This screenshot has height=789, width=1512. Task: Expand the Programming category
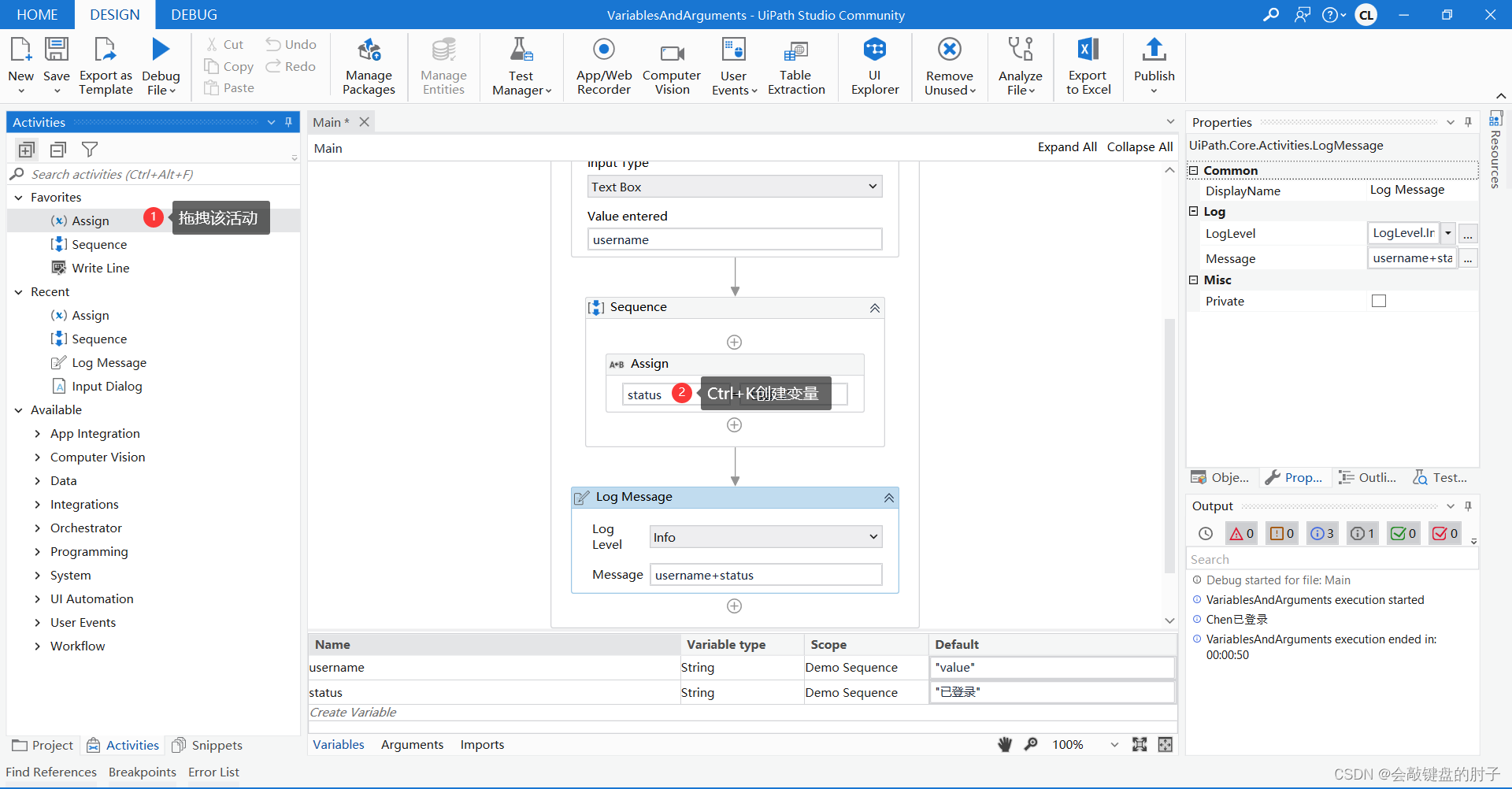click(37, 552)
